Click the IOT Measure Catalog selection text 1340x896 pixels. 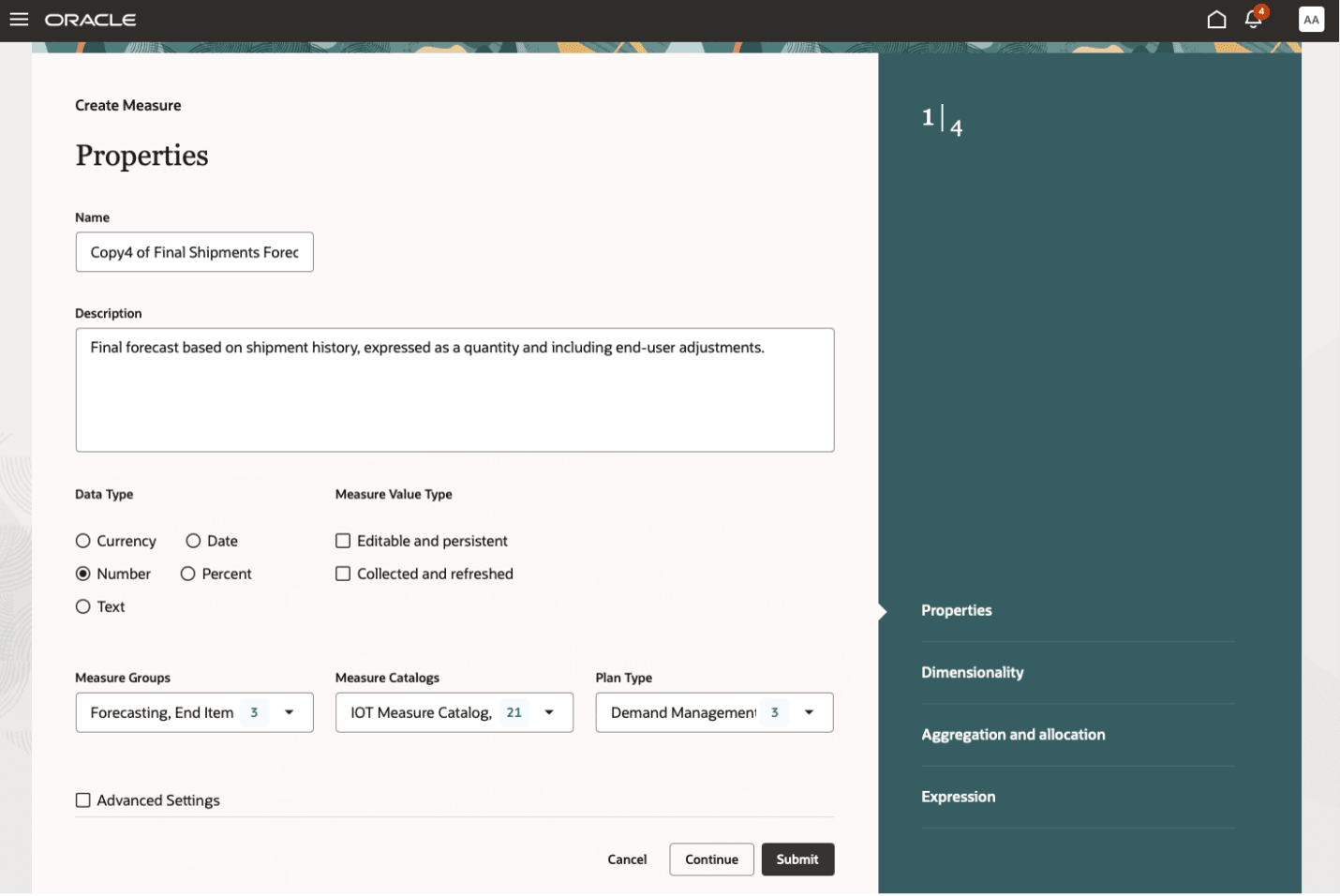click(x=421, y=712)
